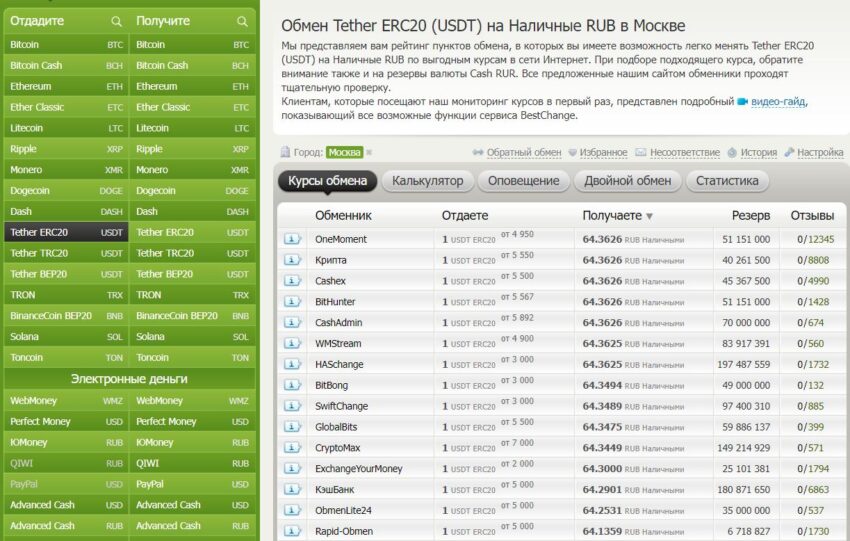Open info icon for ObmenLite24 exchanger
The width and height of the screenshot is (850, 541).
[292, 510]
